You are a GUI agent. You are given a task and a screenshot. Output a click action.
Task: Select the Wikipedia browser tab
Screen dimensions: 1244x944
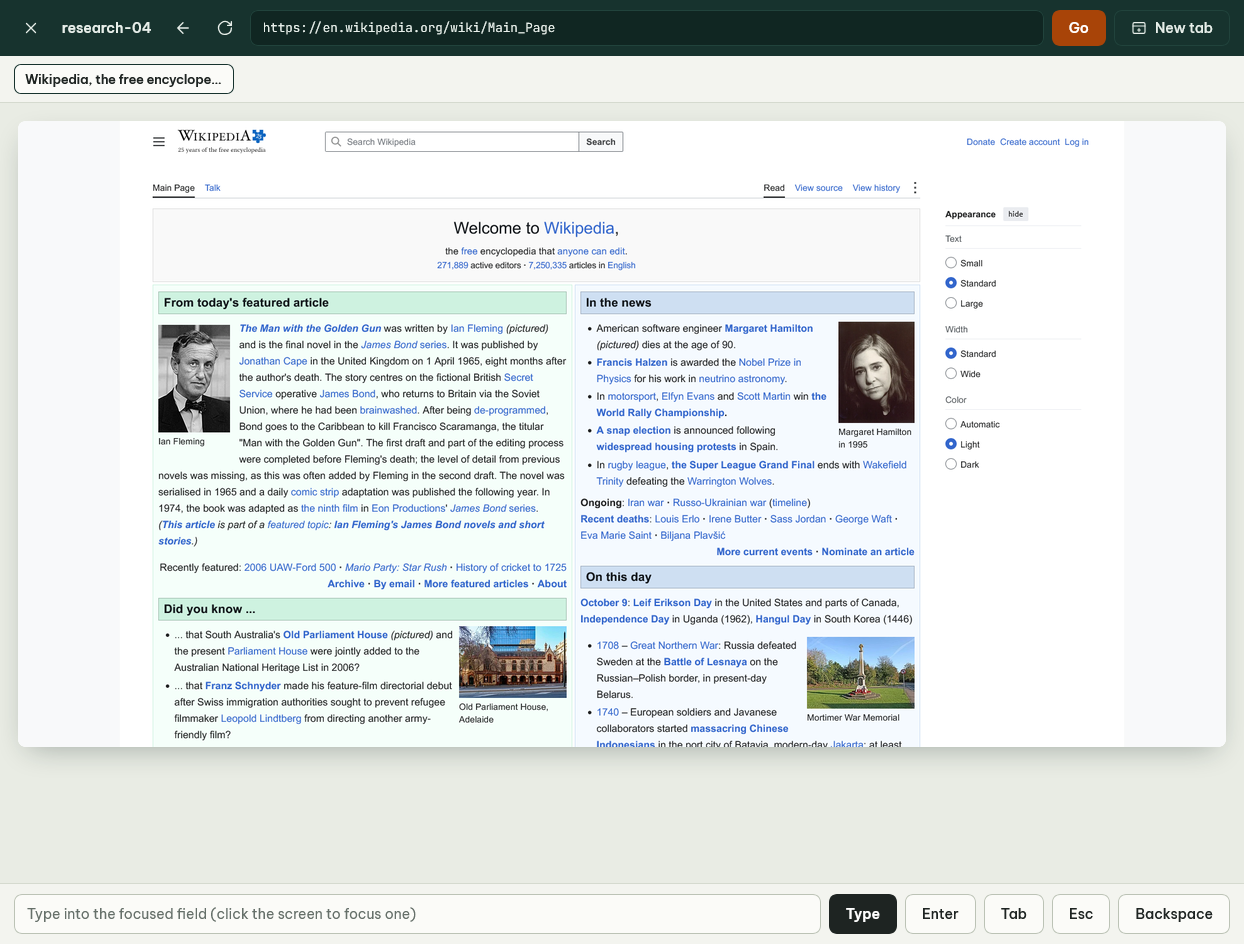pyautogui.click(x=124, y=79)
